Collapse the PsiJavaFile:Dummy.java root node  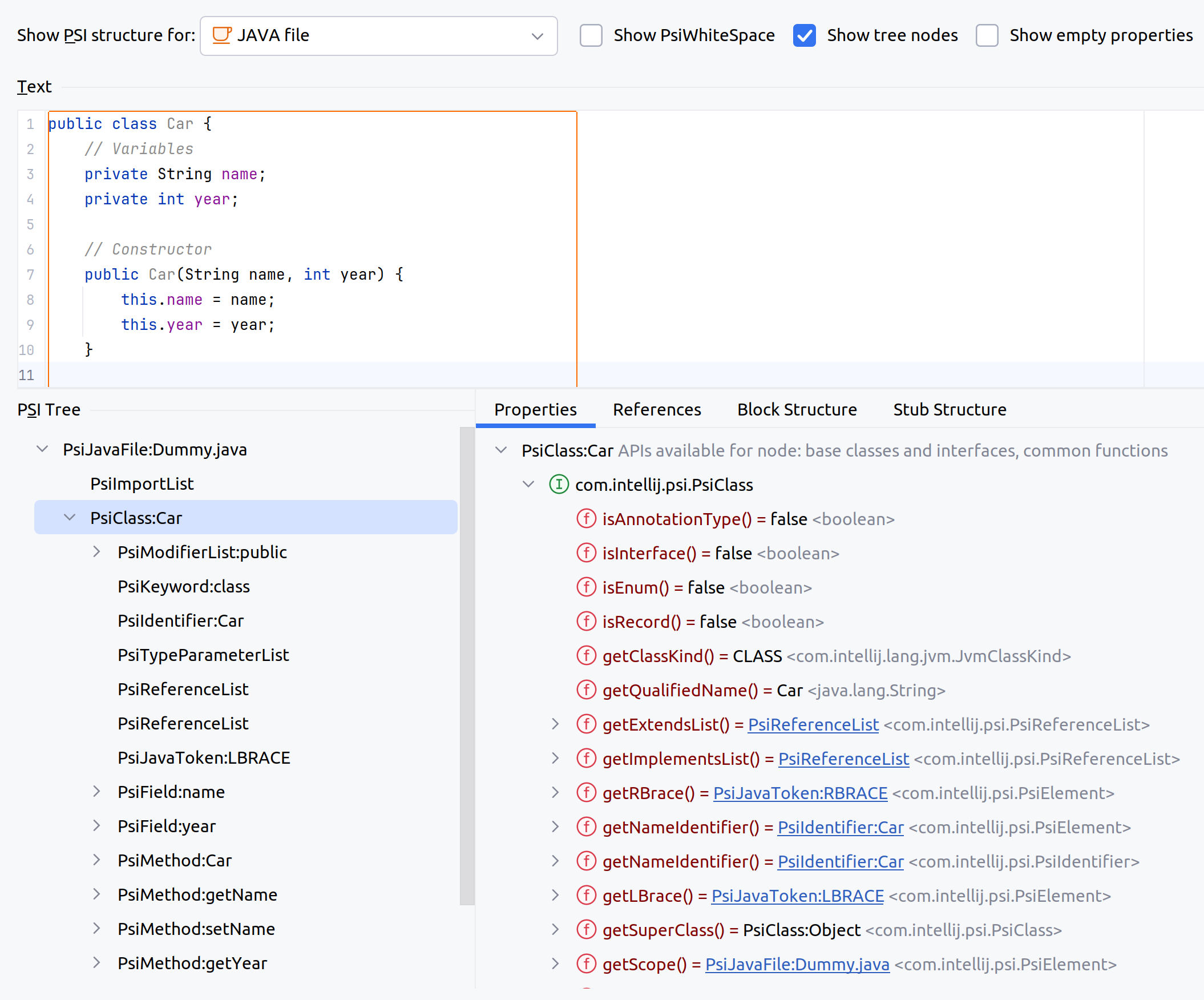pyautogui.click(x=42, y=449)
